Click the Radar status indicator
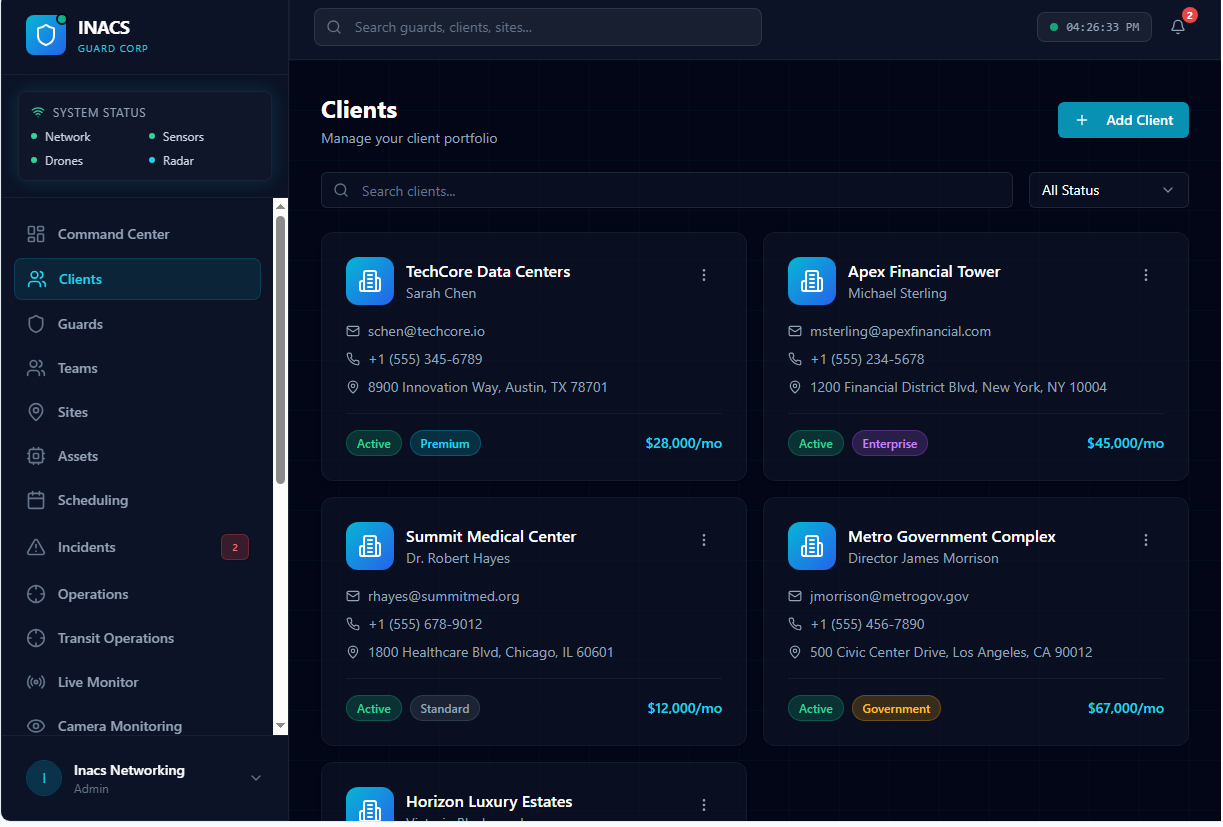The image size is (1223, 827). [172, 161]
